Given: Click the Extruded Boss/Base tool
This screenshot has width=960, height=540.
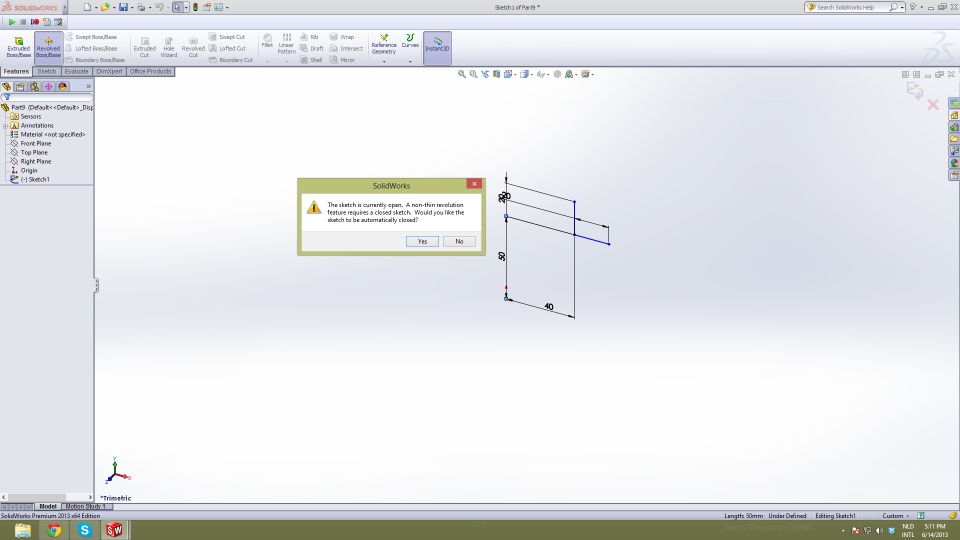Looking at the screenshot, I should [x=18, y=47].
